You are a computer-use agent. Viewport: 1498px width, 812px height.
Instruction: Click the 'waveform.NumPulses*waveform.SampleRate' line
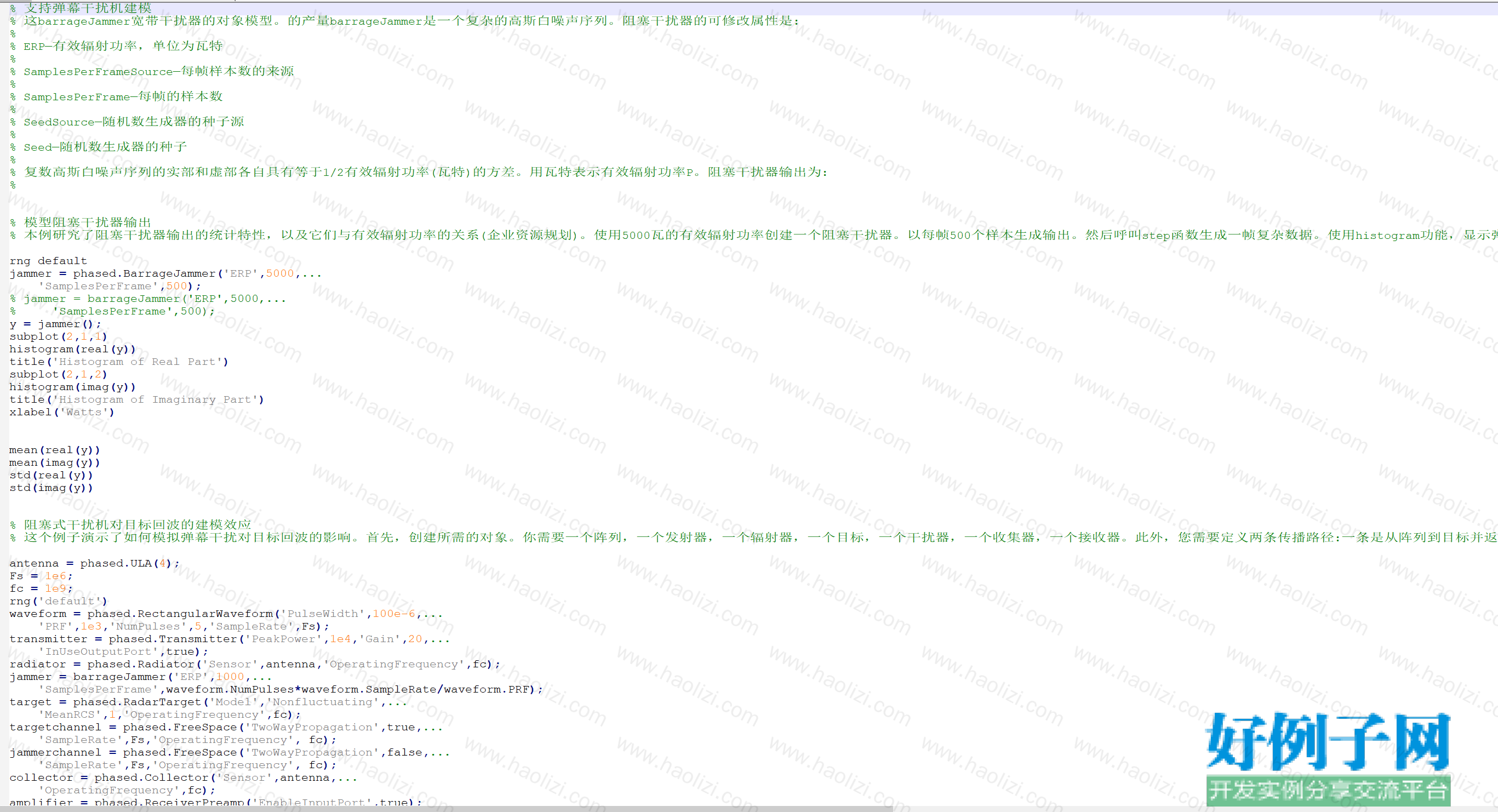[x=291, y=689]
